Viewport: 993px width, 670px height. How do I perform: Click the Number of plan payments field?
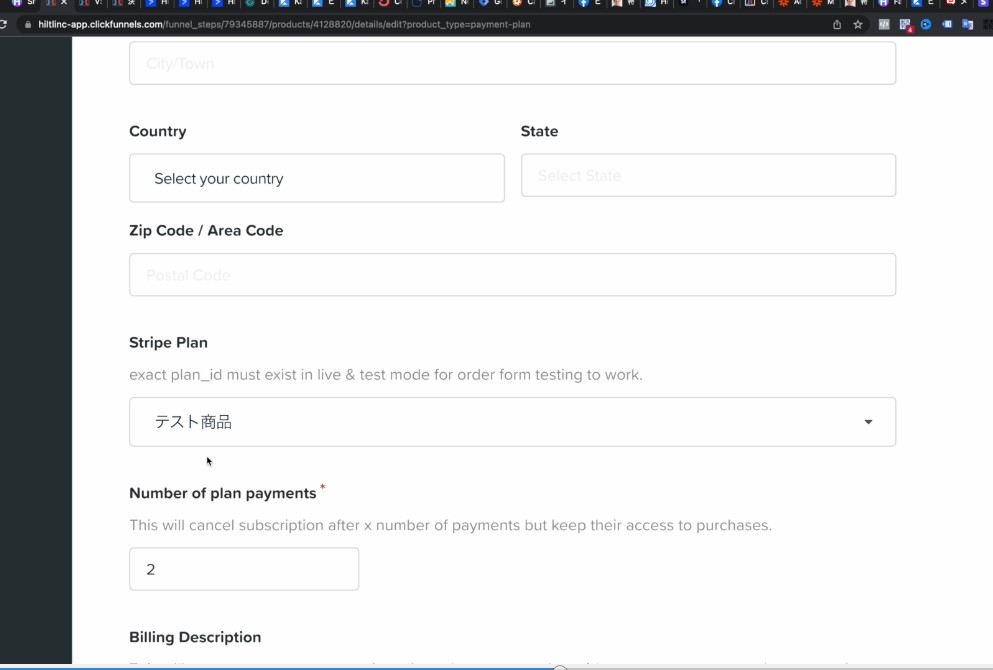pyautogui.click(x=244, y=569)
